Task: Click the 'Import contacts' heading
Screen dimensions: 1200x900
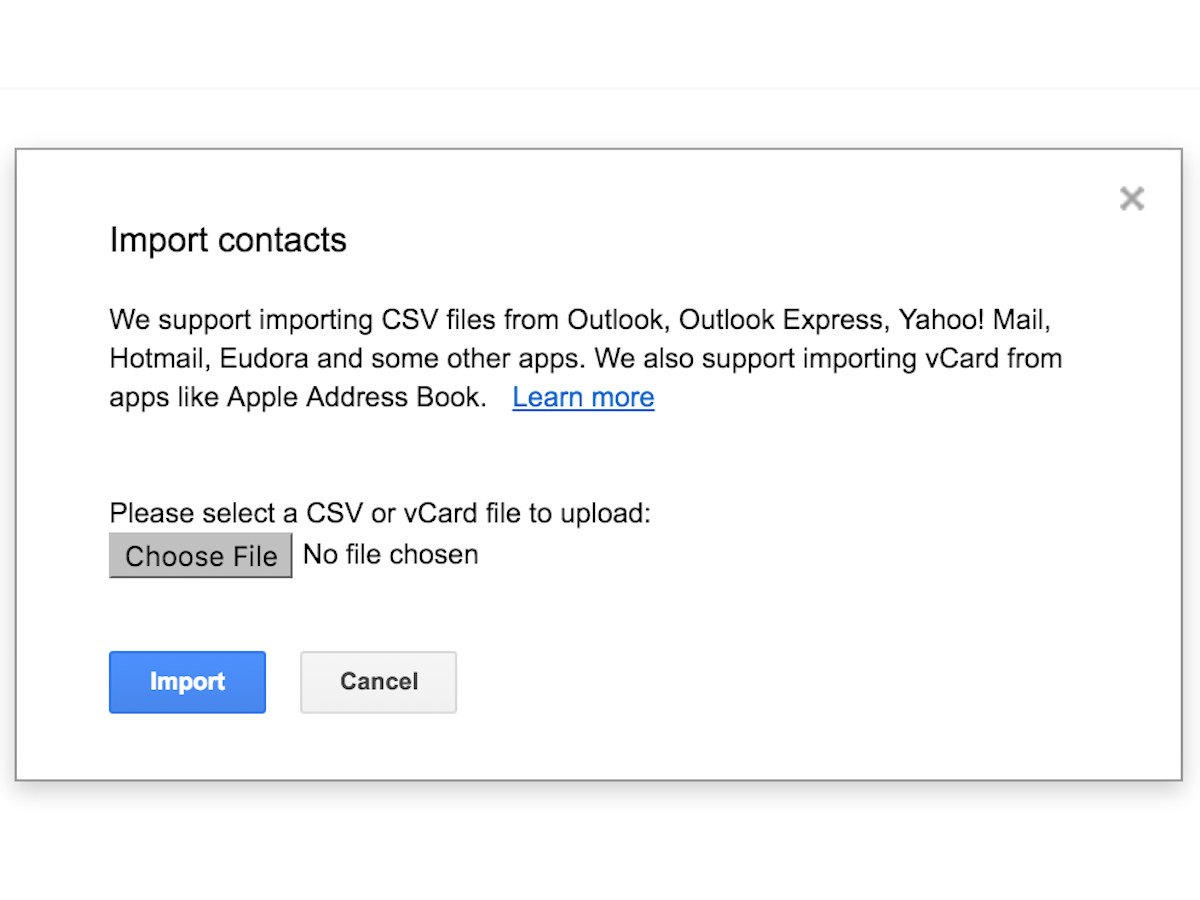Action: (228, 240)
